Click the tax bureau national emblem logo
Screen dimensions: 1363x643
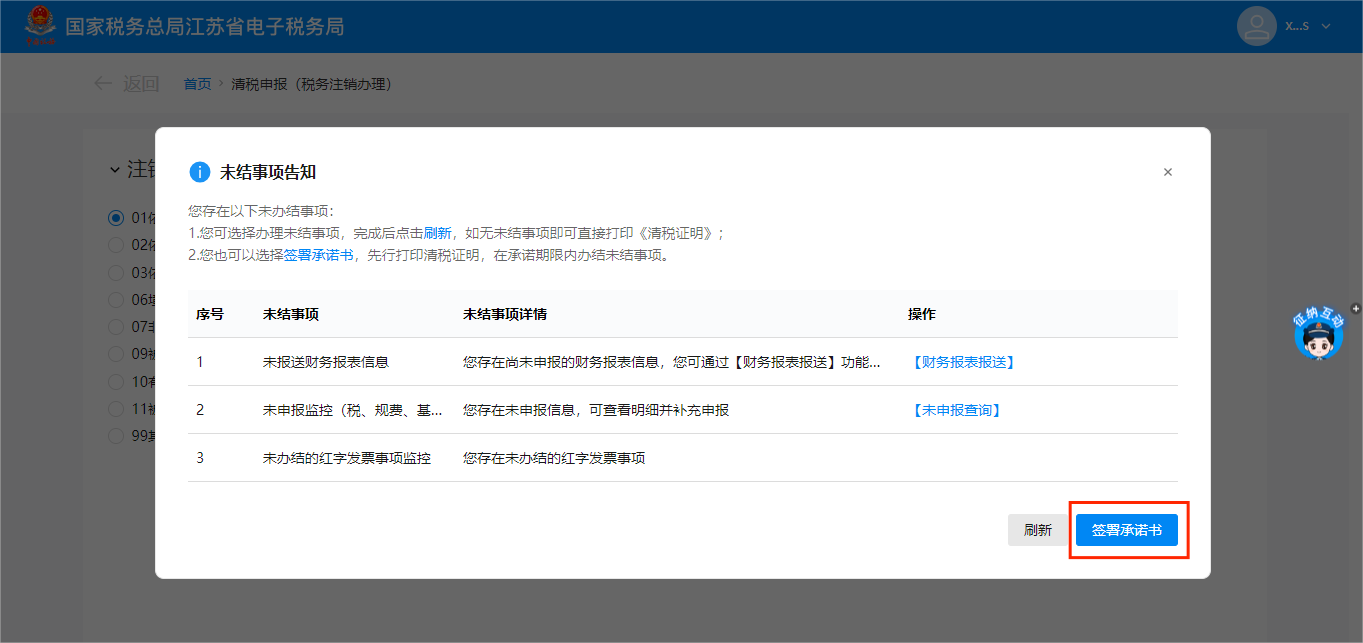[x=41, y=26]
